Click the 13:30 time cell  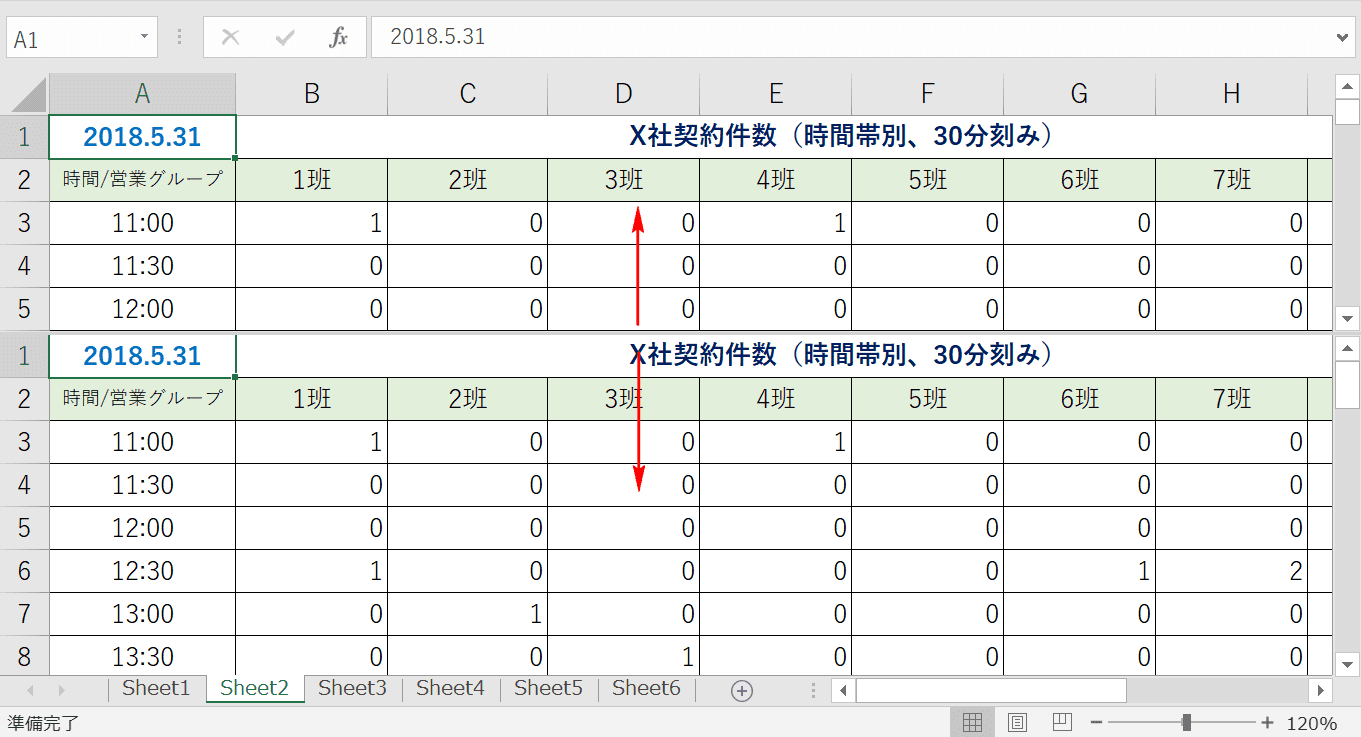tap(143, 657)
